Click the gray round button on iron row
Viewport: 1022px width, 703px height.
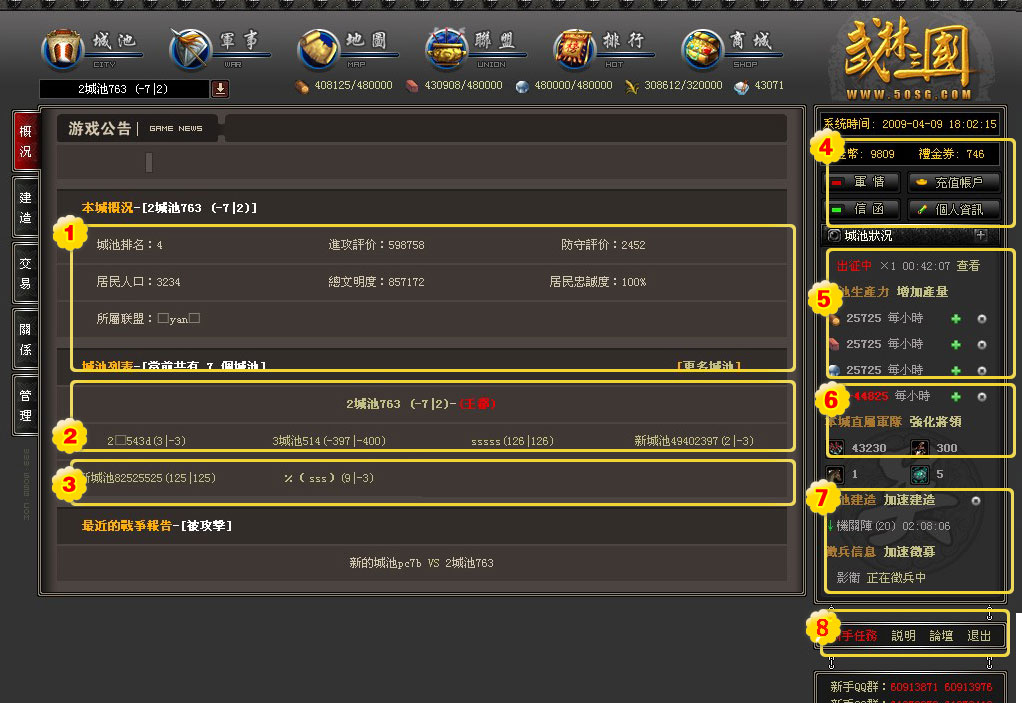982,370
